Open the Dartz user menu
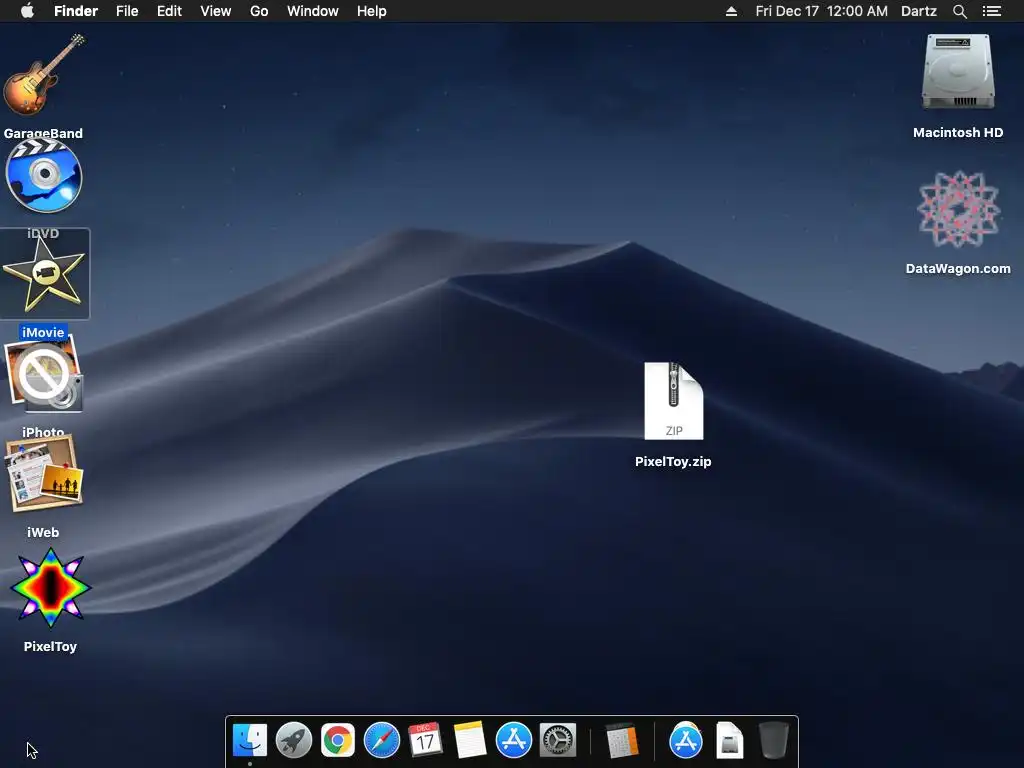Image resolution: width=1024 pixels, height=768 pixels. [x=919, y=11]
